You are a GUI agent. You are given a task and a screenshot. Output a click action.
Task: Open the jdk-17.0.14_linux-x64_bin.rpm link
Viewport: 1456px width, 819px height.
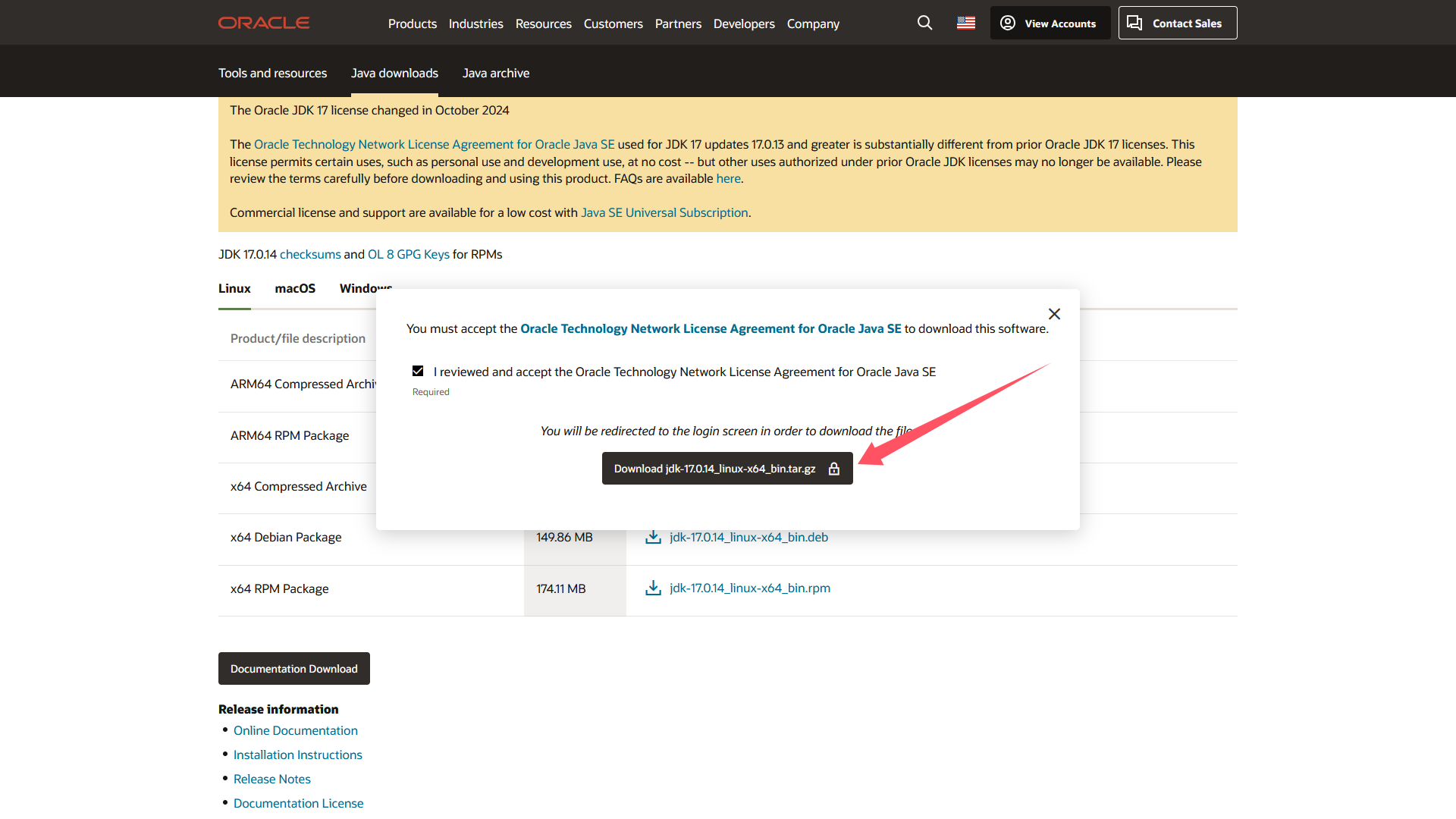point(750,588)
